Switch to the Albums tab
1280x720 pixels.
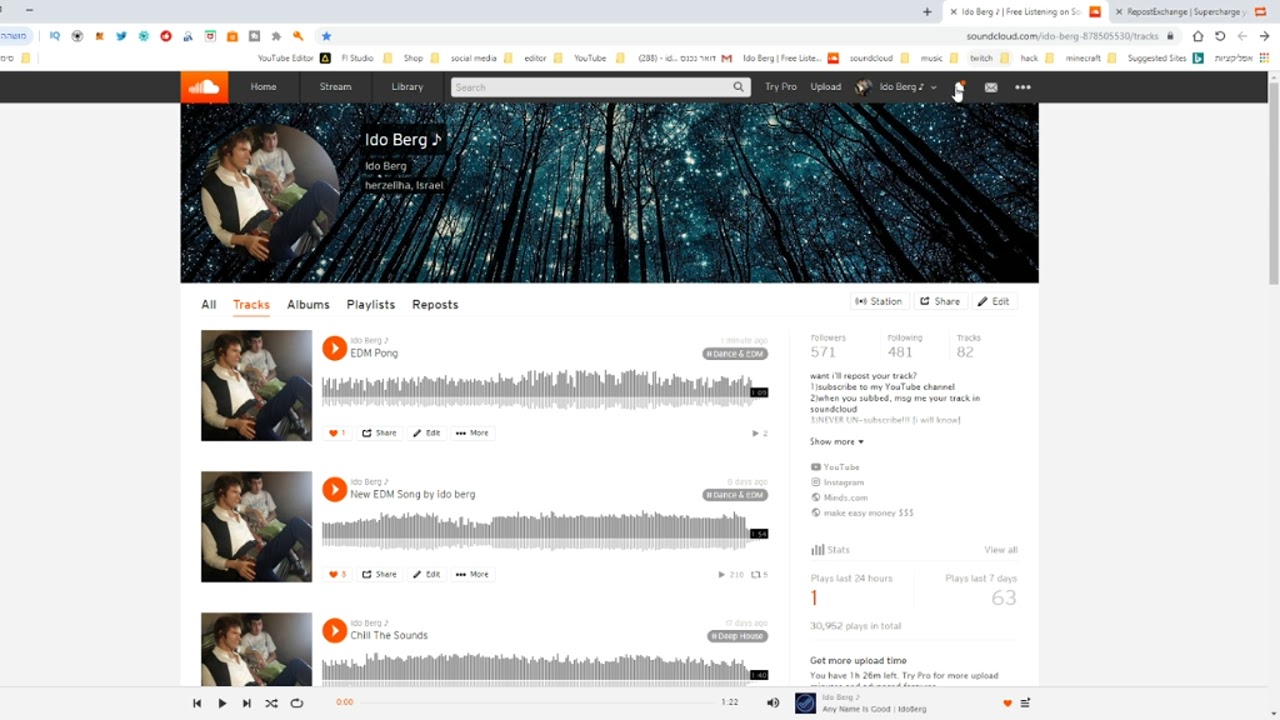coord(308,304)
